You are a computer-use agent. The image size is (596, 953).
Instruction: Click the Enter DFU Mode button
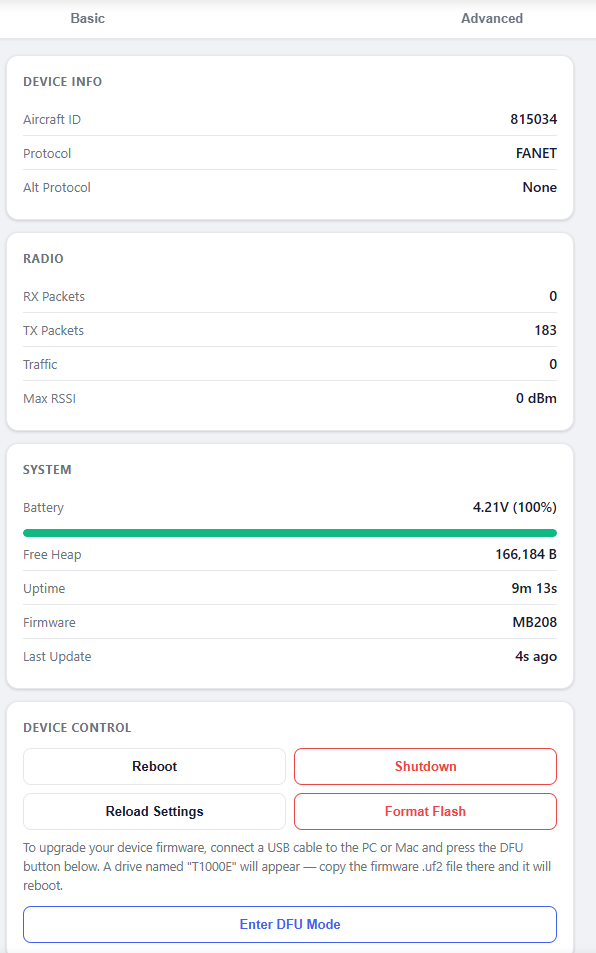pos(290,924)
